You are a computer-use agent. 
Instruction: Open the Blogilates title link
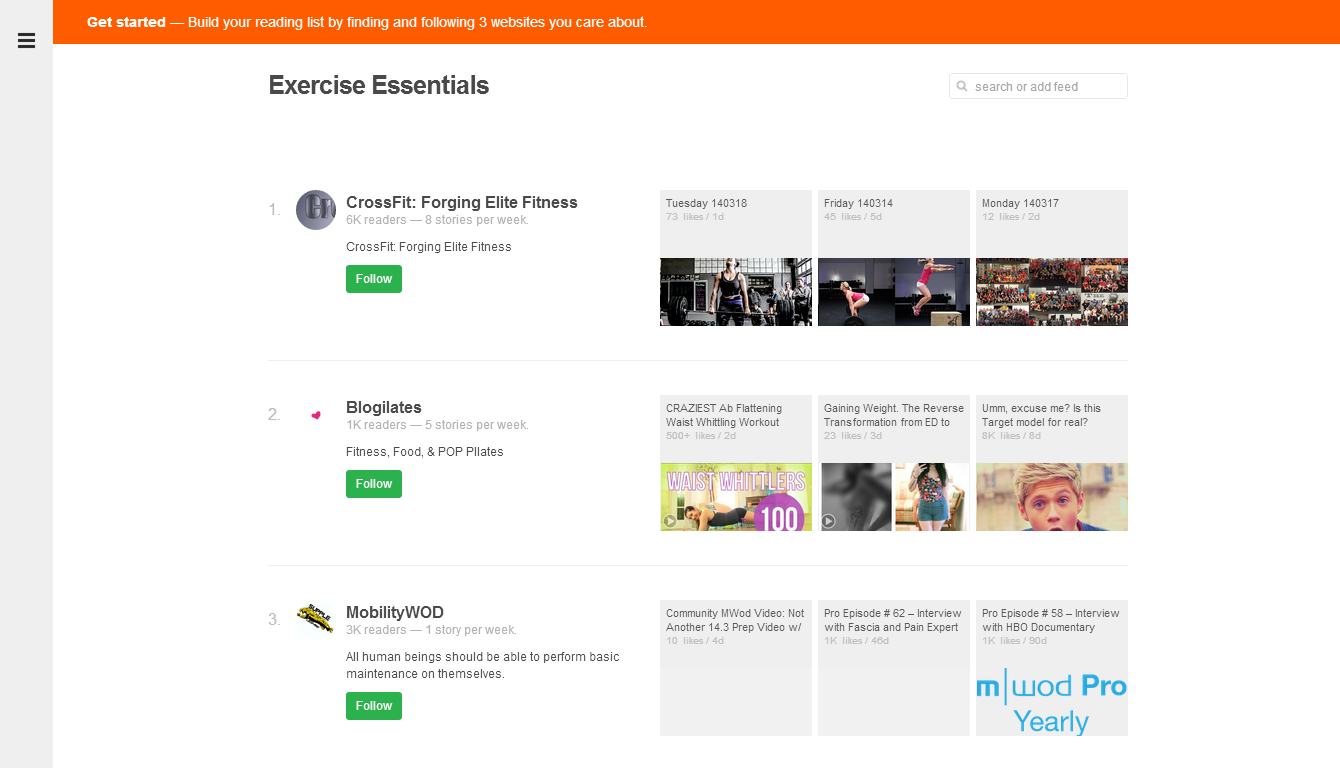click(x=384, y=407)
